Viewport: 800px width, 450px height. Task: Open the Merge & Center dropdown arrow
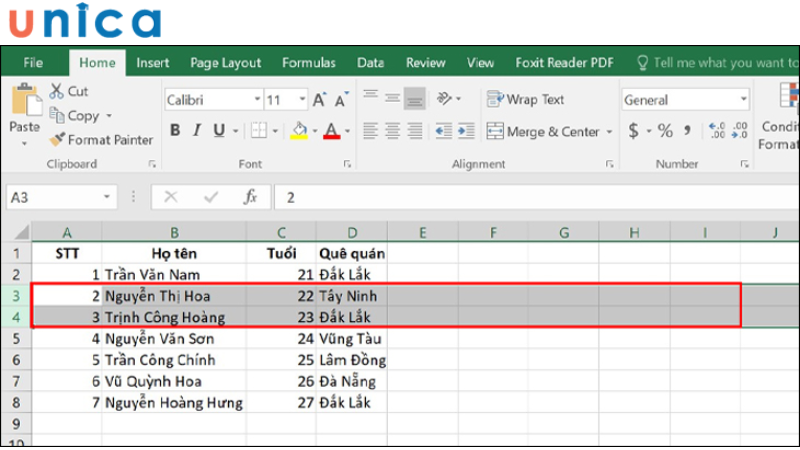[x=608, y=132]
